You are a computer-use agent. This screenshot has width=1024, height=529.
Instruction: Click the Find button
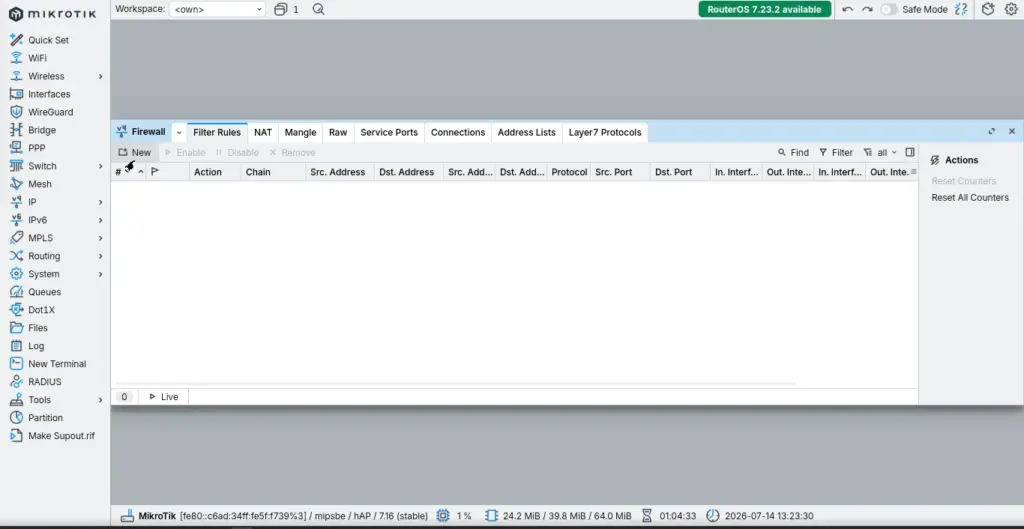click(793, 152)
